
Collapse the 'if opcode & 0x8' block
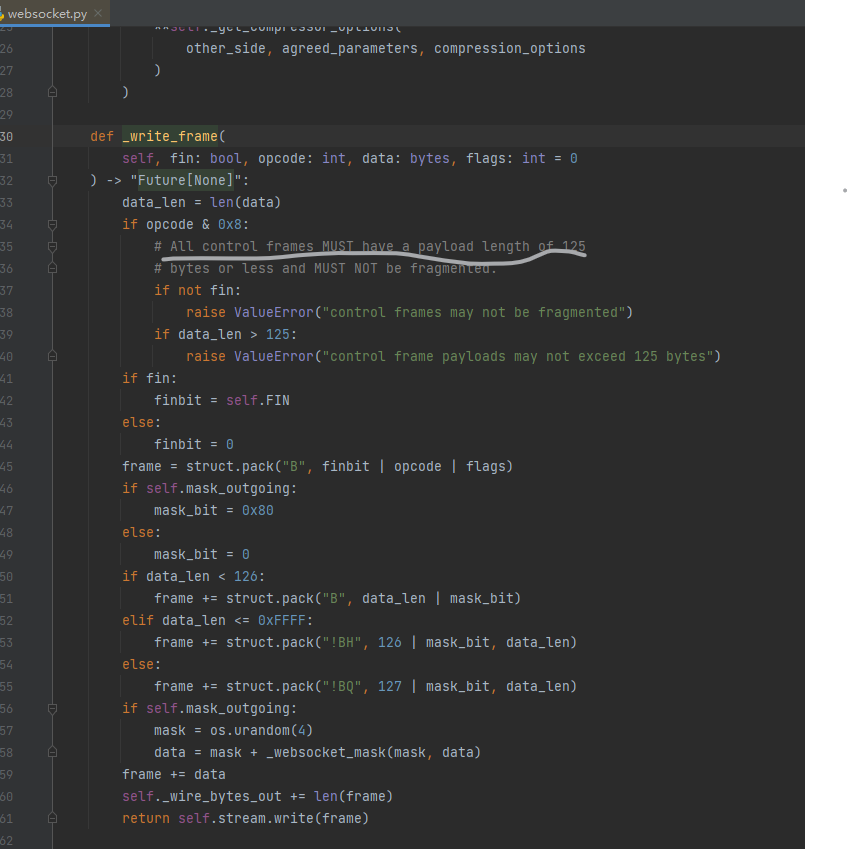[53, 224]
